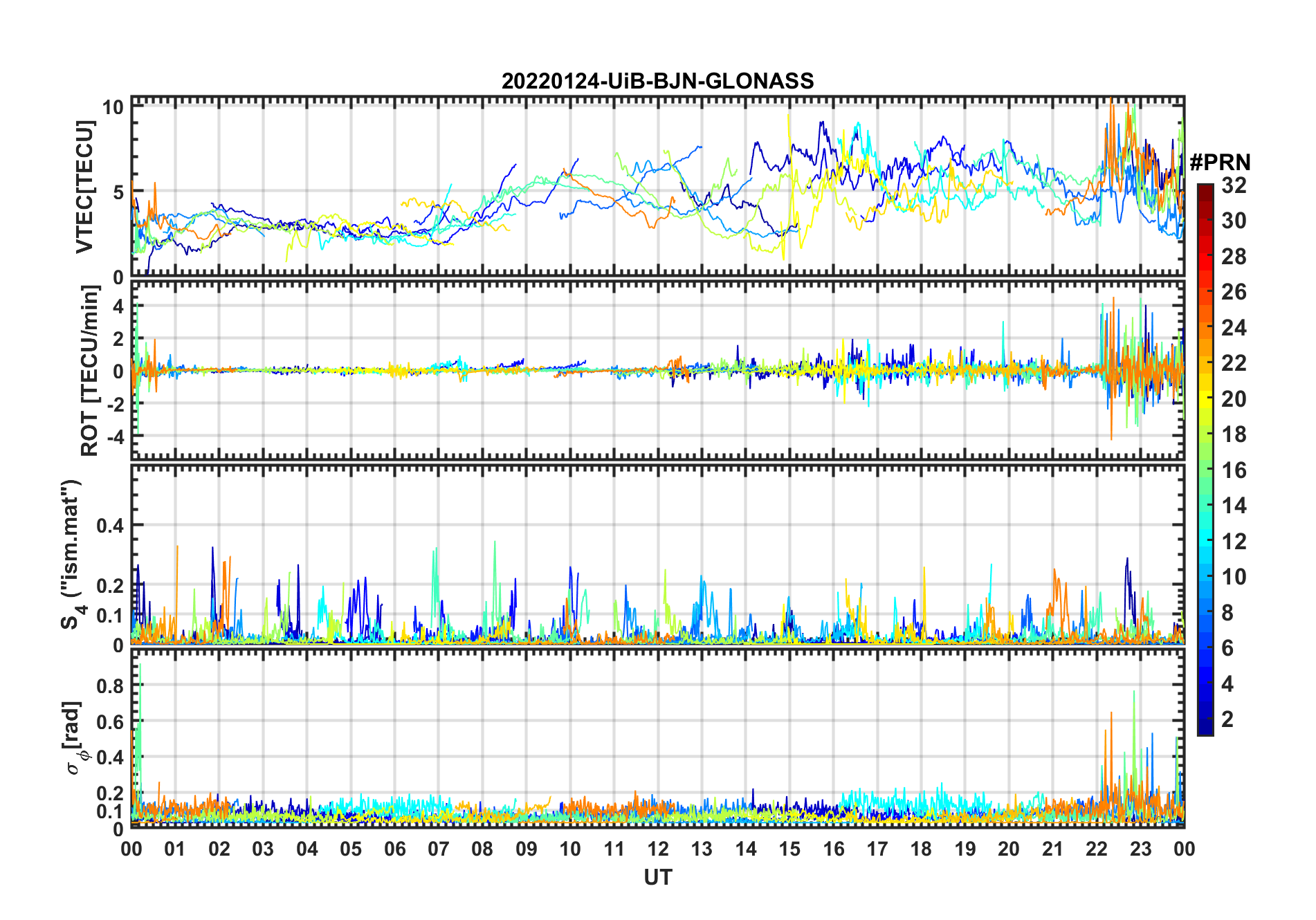Click the x-axis hour label 09

(x=527, y=849)
